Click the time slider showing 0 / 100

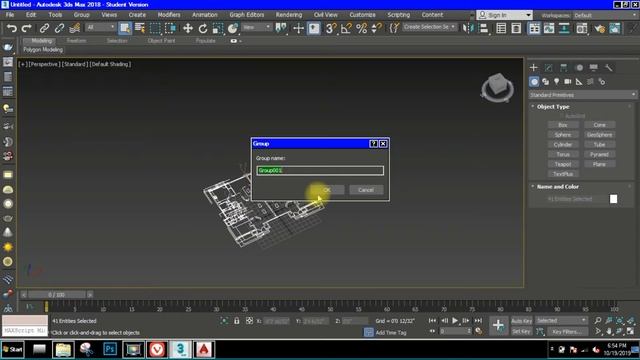(57, 294)
